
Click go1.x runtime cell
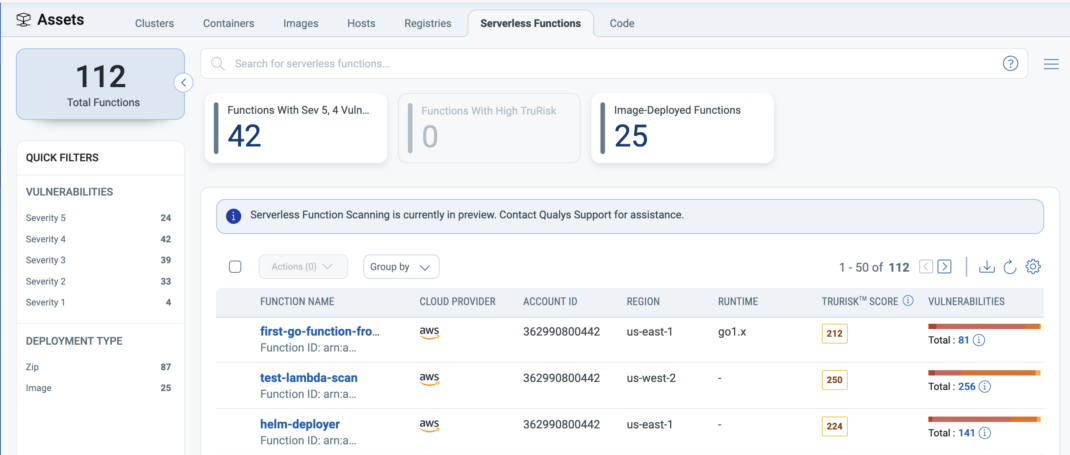click(732, 332)
